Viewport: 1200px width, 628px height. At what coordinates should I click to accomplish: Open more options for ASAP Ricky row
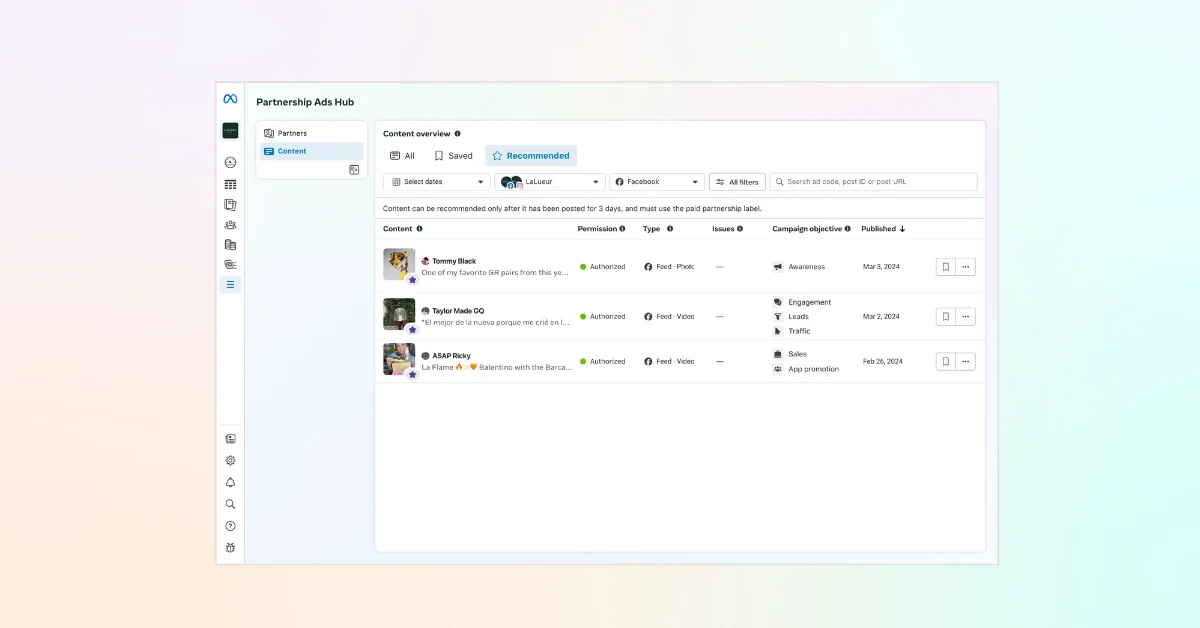pos(965,362)
